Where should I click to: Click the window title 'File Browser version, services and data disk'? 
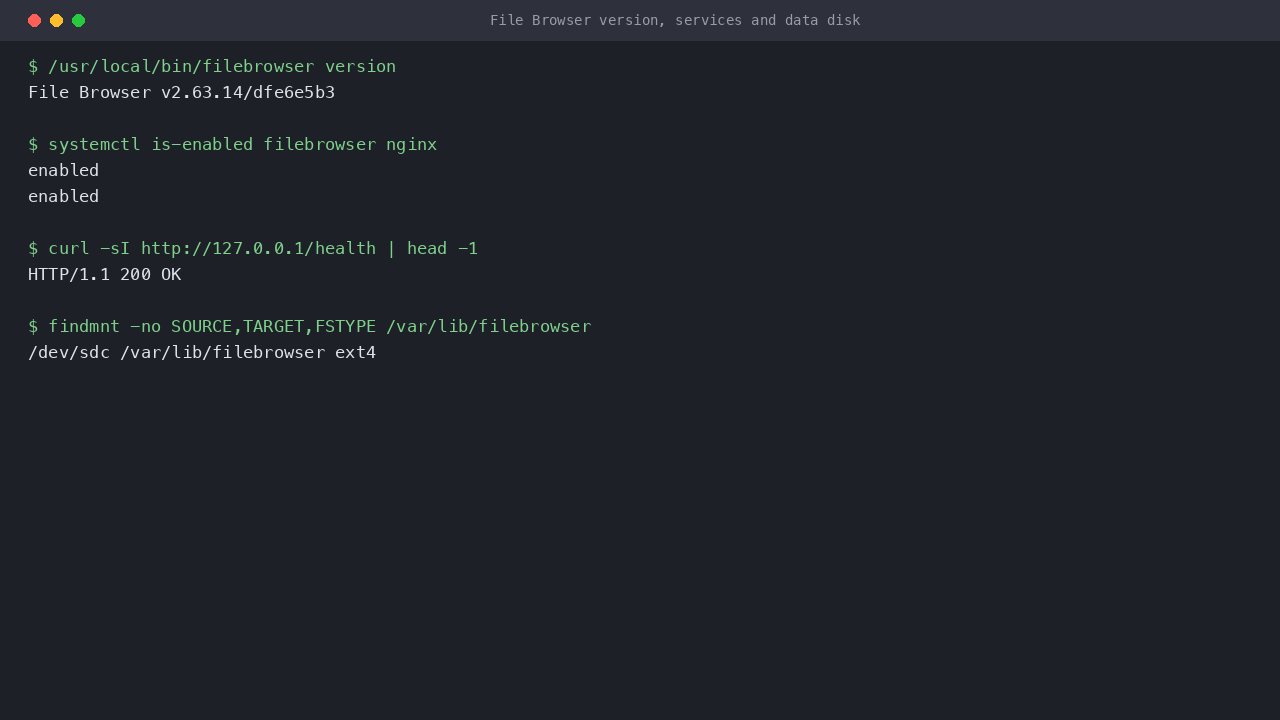point(675,20)
